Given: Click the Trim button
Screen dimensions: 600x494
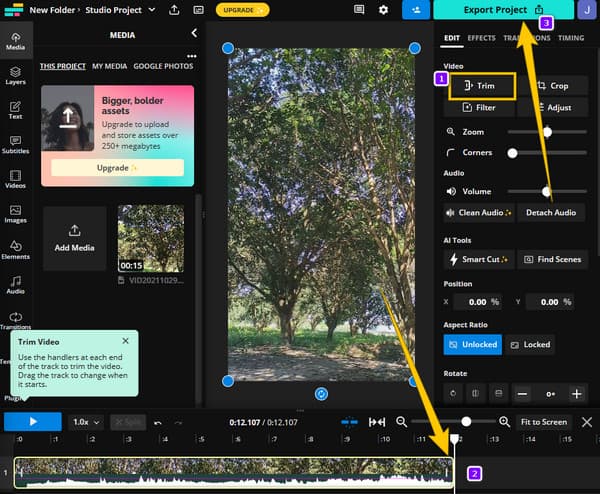Looking at the screenshot, I should tap(482, 86).
